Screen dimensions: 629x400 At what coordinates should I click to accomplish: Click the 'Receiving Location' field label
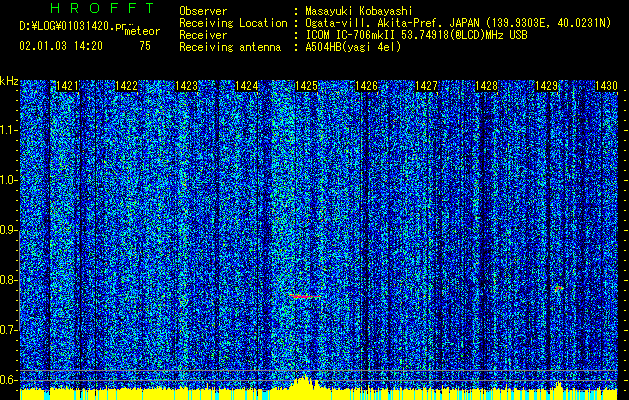[233, 23]
